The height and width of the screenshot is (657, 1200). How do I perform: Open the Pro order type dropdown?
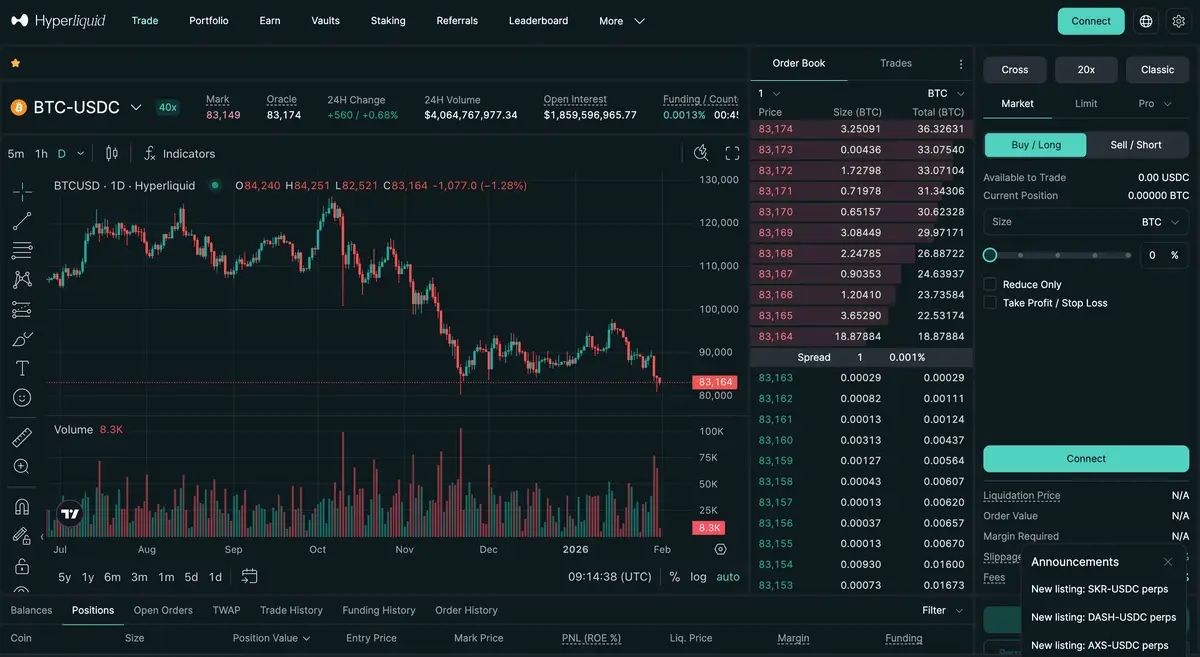pyautogui.click(x=1157, y=104)
